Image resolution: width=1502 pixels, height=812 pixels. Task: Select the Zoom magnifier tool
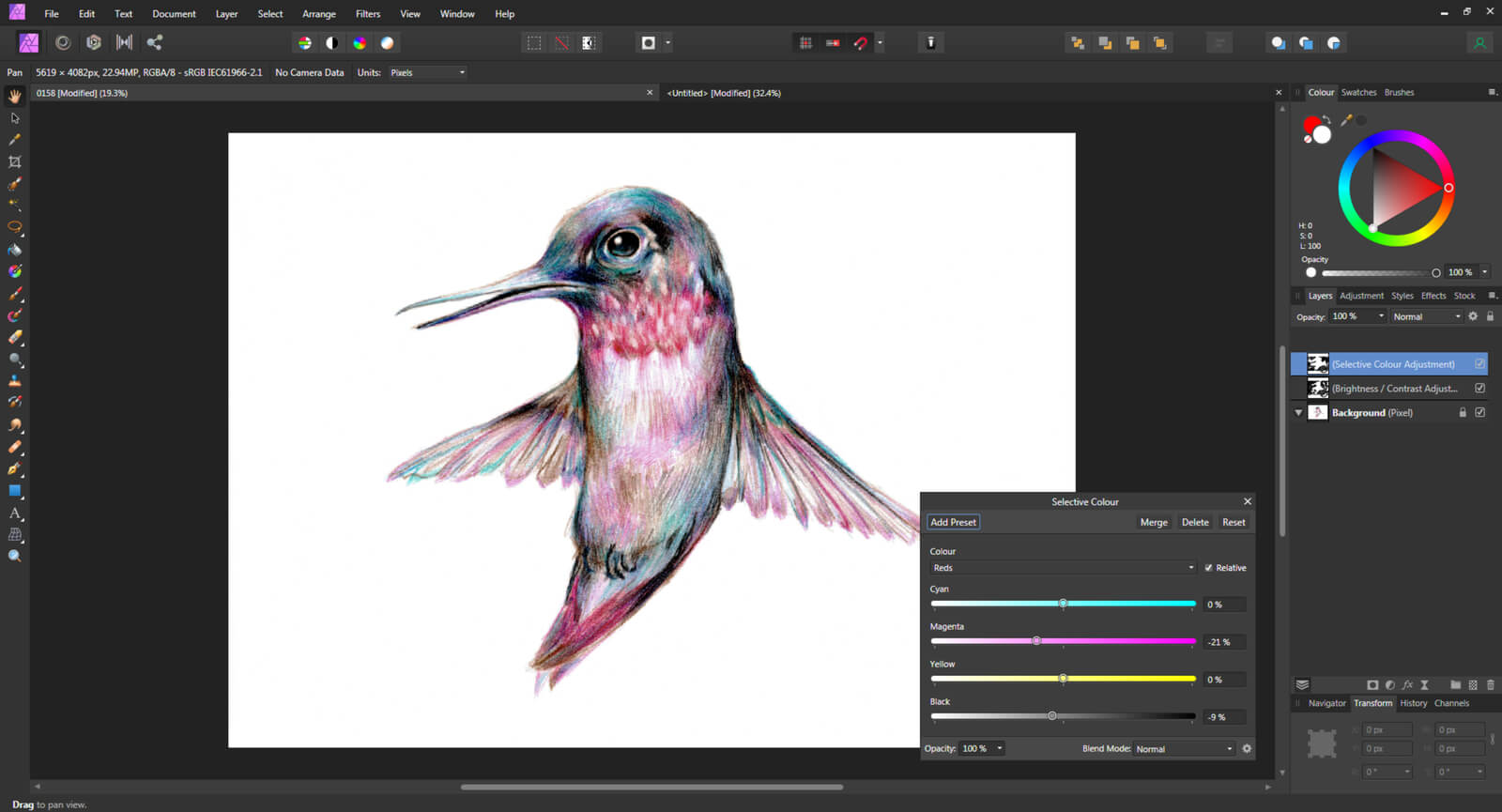click(x=15, y=557)
